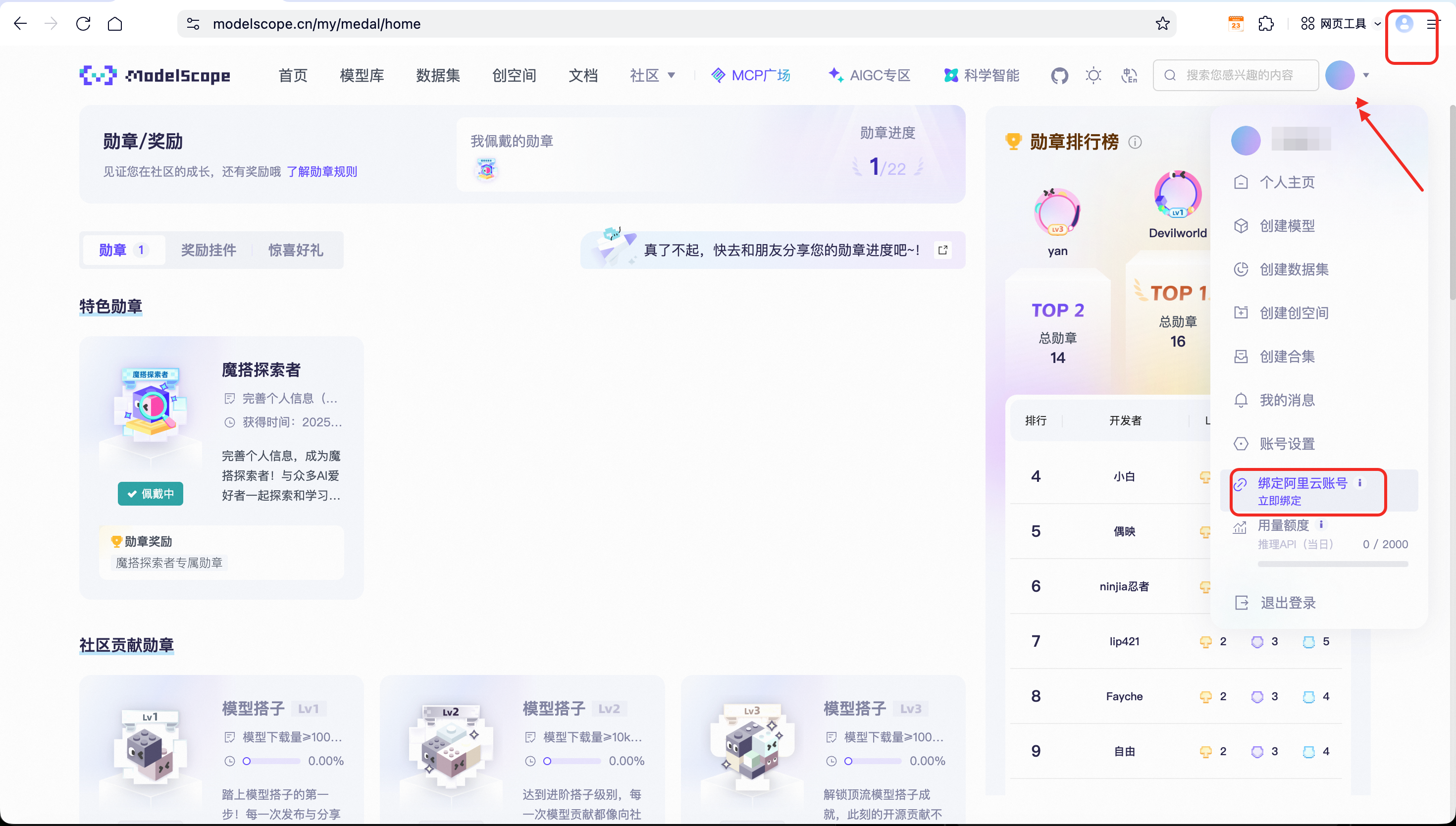1456x826 pixels.
Task: Reload the page
Action: coord(83,24)
